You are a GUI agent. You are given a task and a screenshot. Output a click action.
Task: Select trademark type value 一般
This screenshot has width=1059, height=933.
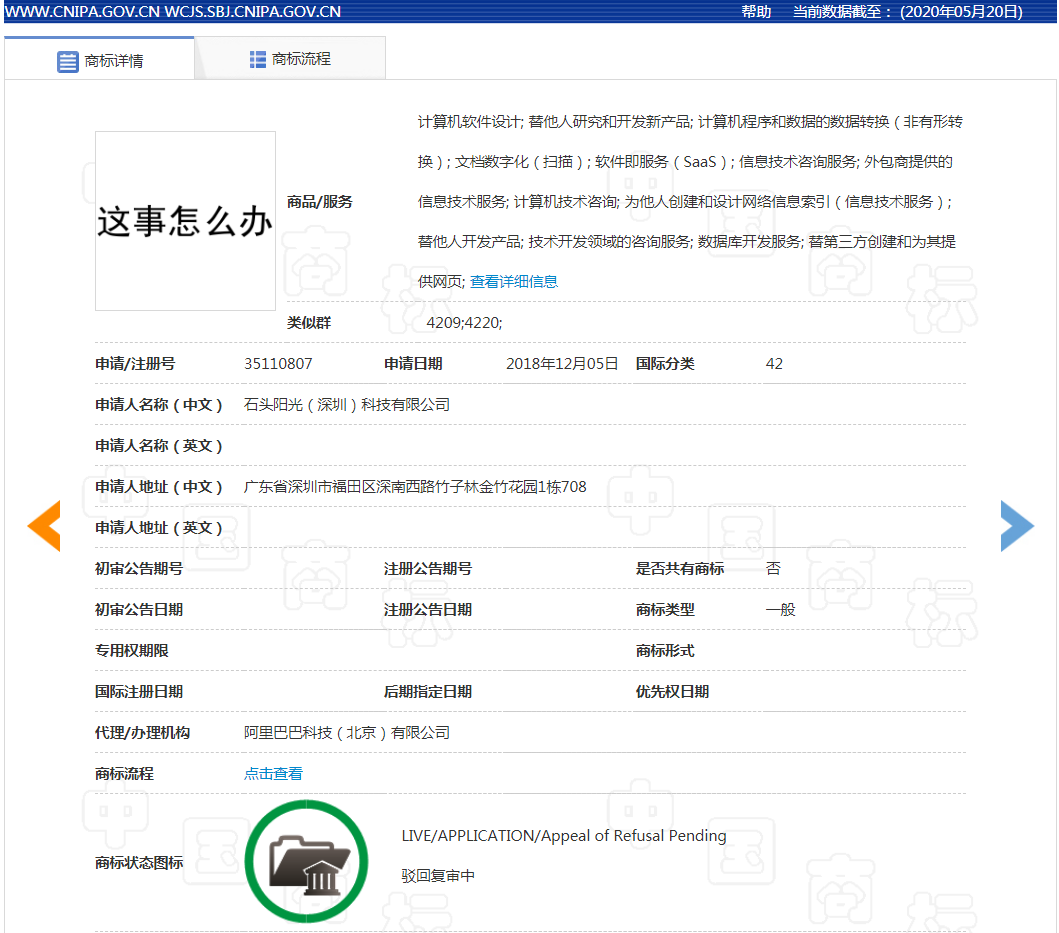tap(780, 609)
